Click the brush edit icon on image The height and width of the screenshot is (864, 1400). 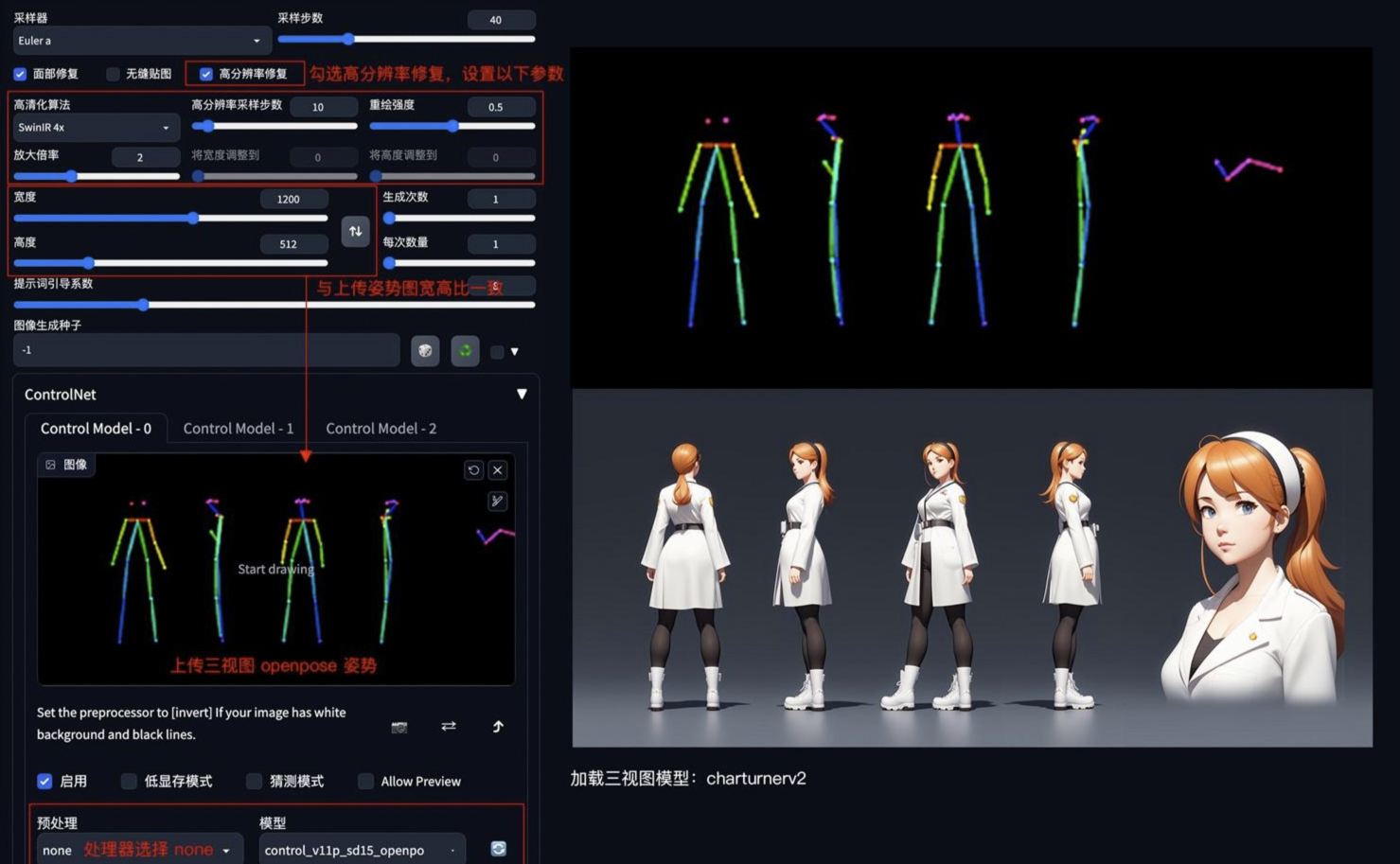click(x=497, y=501)
